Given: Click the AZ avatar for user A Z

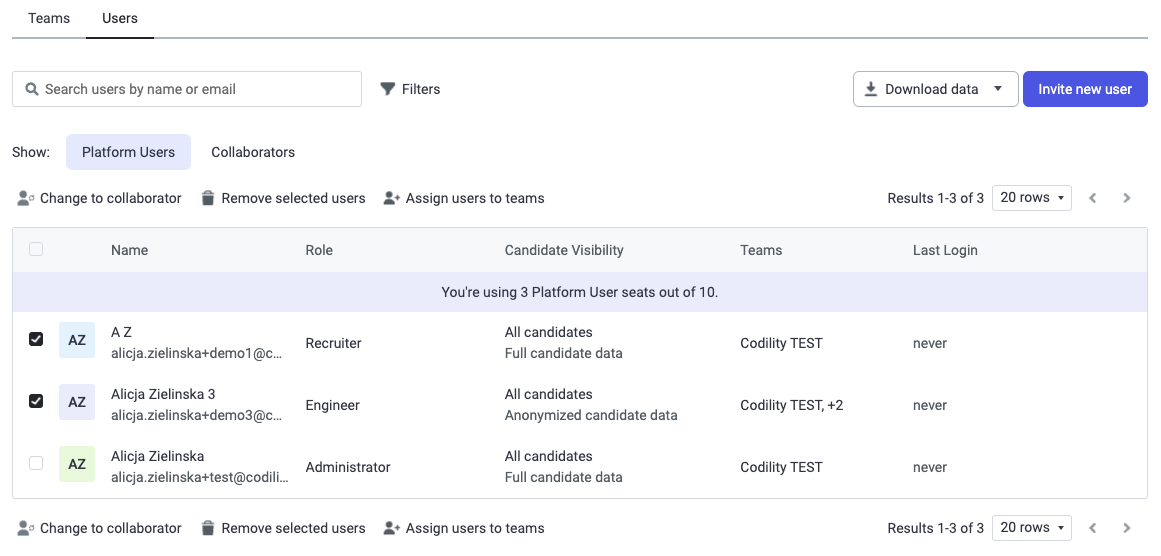Looking at the screenshot, I should click(77, 340).
